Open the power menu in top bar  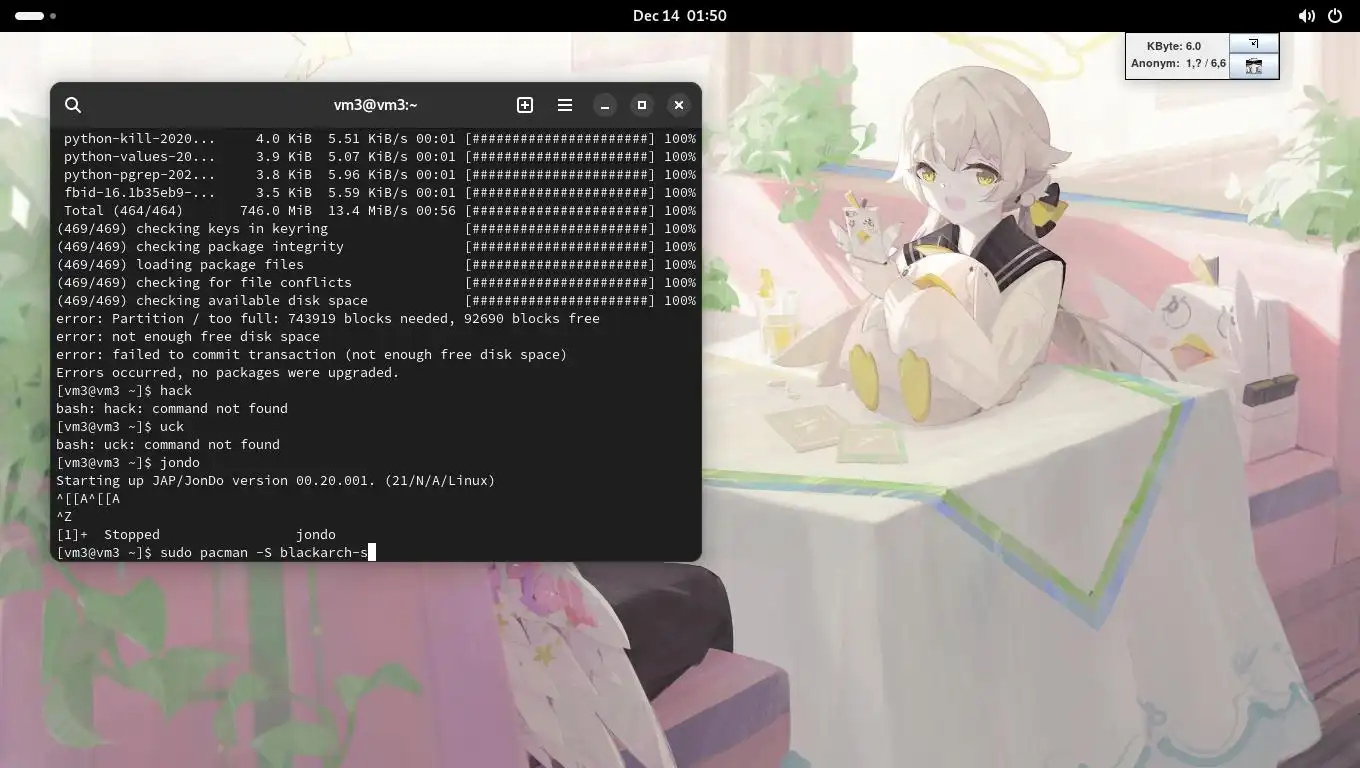coord(1335,16)
